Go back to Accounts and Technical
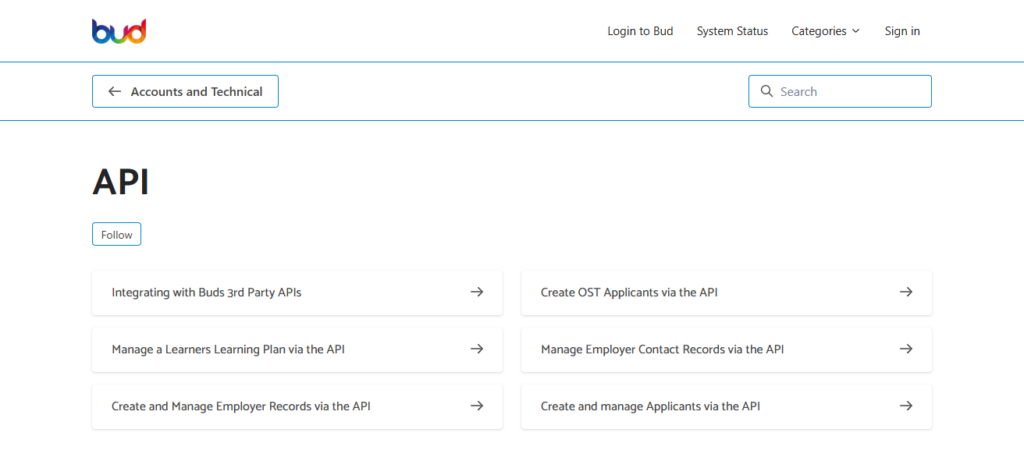Screen dimensions: 1024x468 (185, 91)
